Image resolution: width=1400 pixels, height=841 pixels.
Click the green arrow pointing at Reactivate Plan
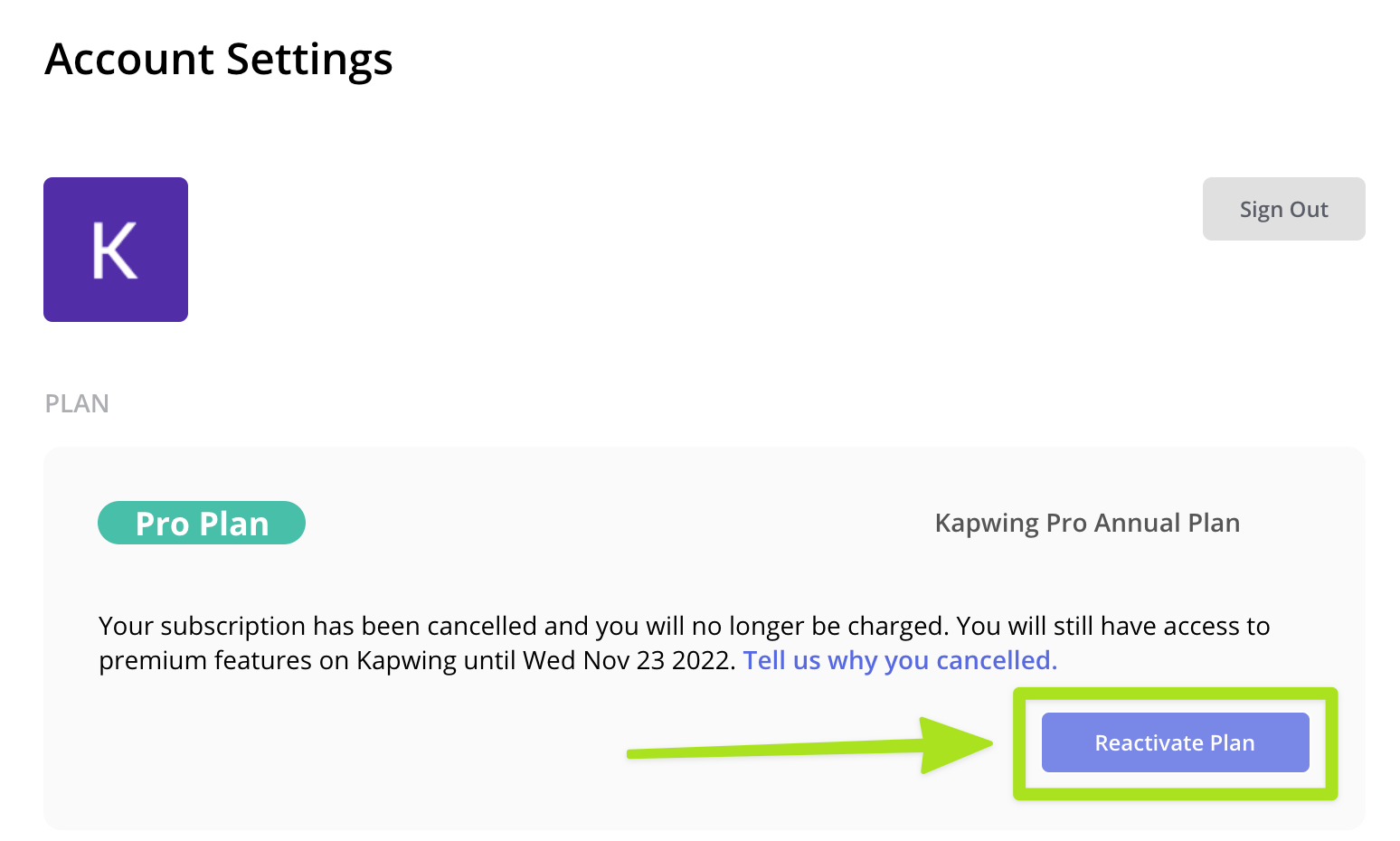[814, 747]
